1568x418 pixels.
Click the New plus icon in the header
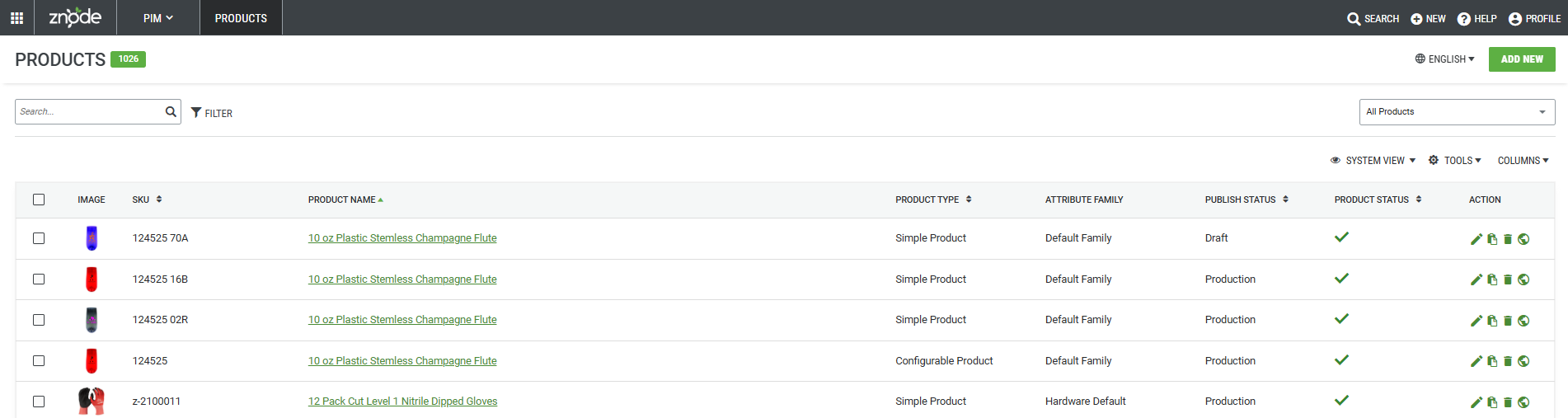1416,19
